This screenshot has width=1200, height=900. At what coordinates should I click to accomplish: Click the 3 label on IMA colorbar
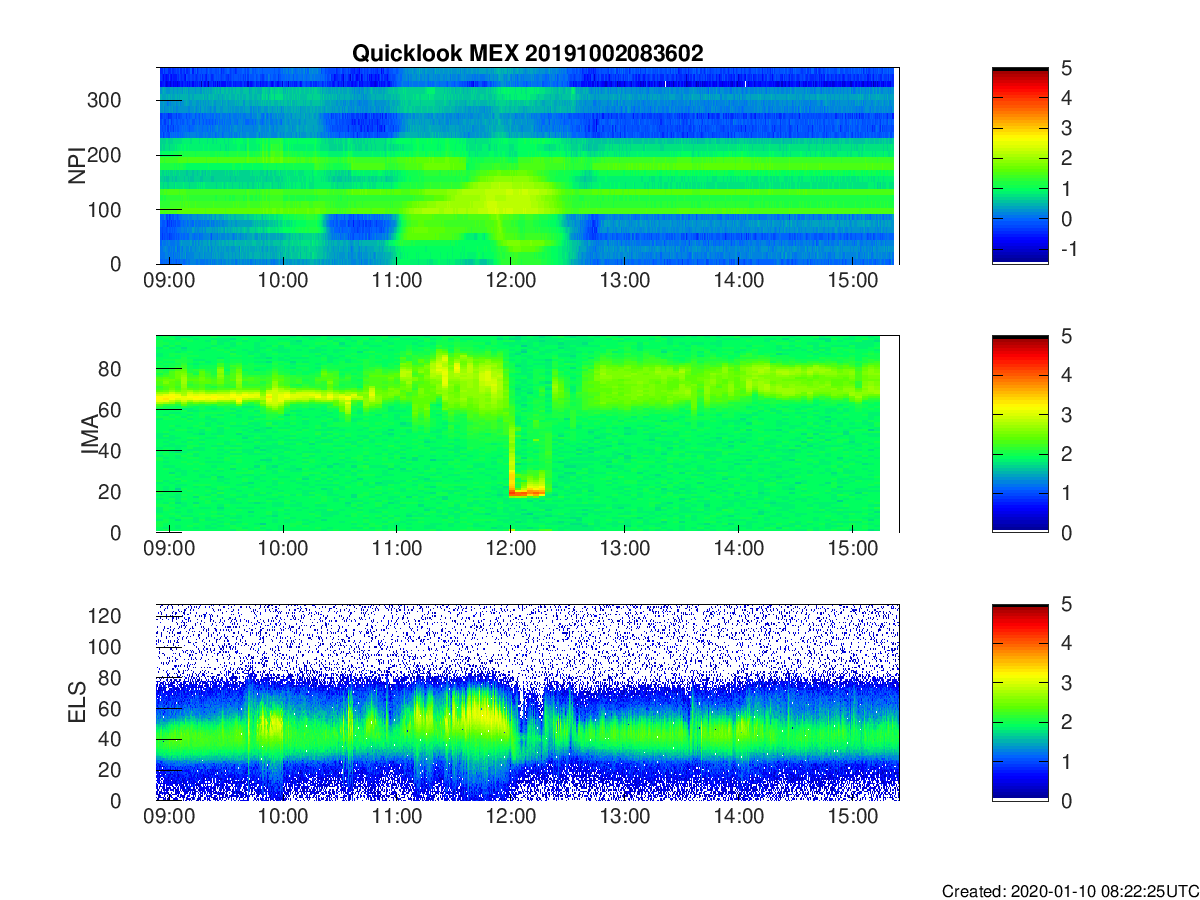pyautogui.click(x=1067, y=414)
